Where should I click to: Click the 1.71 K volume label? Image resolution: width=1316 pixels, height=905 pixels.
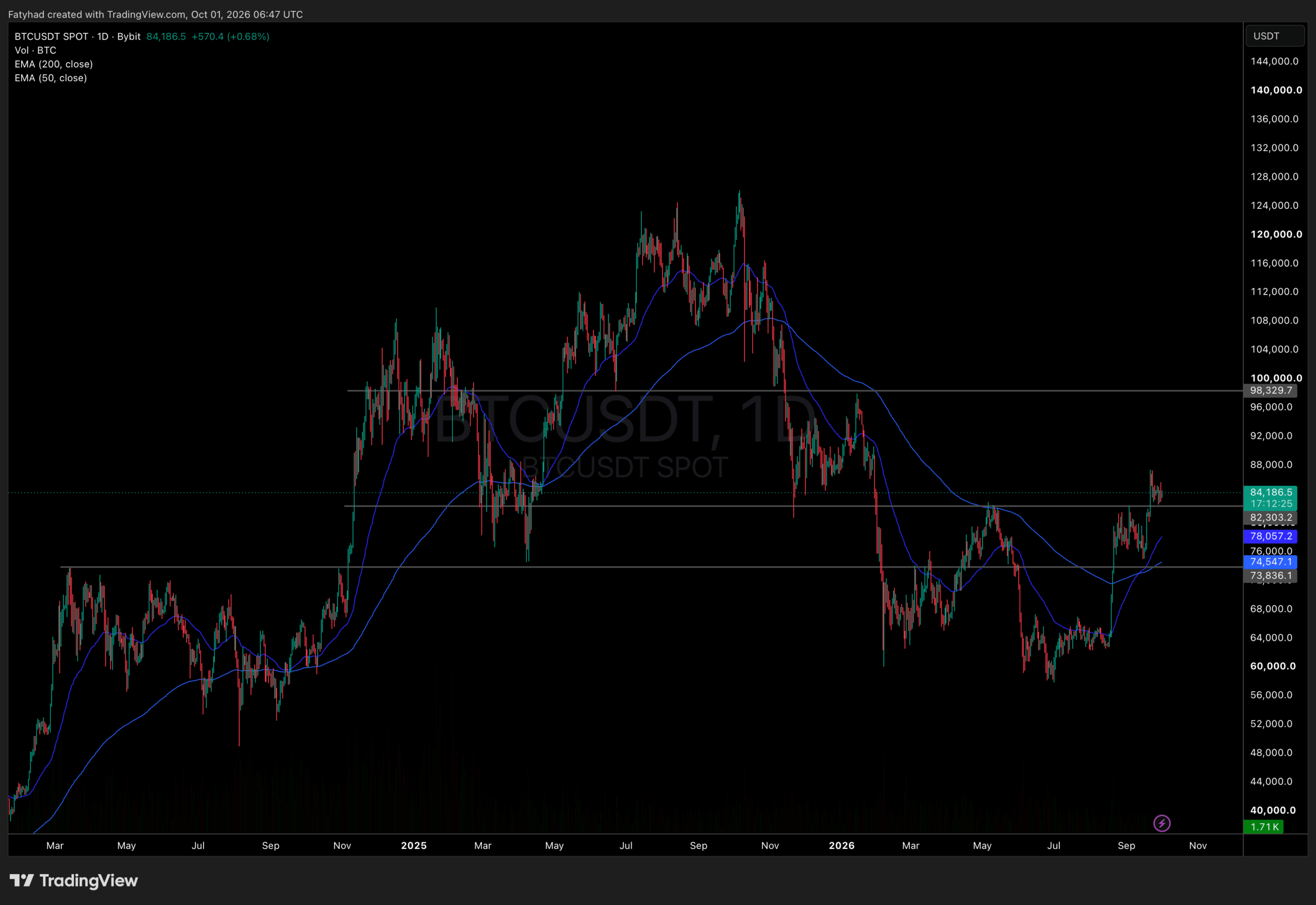(x=1265, y=827)
